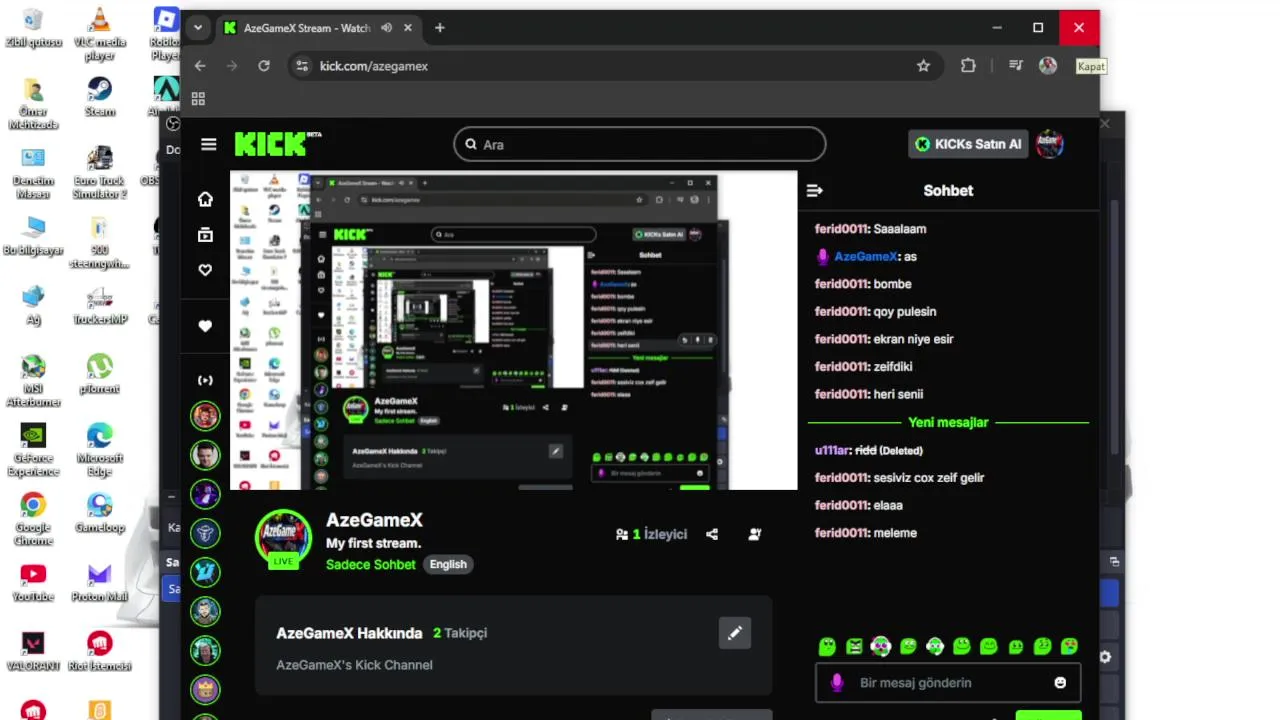The width and height of the screenshot is (1280, 720).
Task: Select chat message 'sesiviz cox zeif gelir'
Action: 929,478
